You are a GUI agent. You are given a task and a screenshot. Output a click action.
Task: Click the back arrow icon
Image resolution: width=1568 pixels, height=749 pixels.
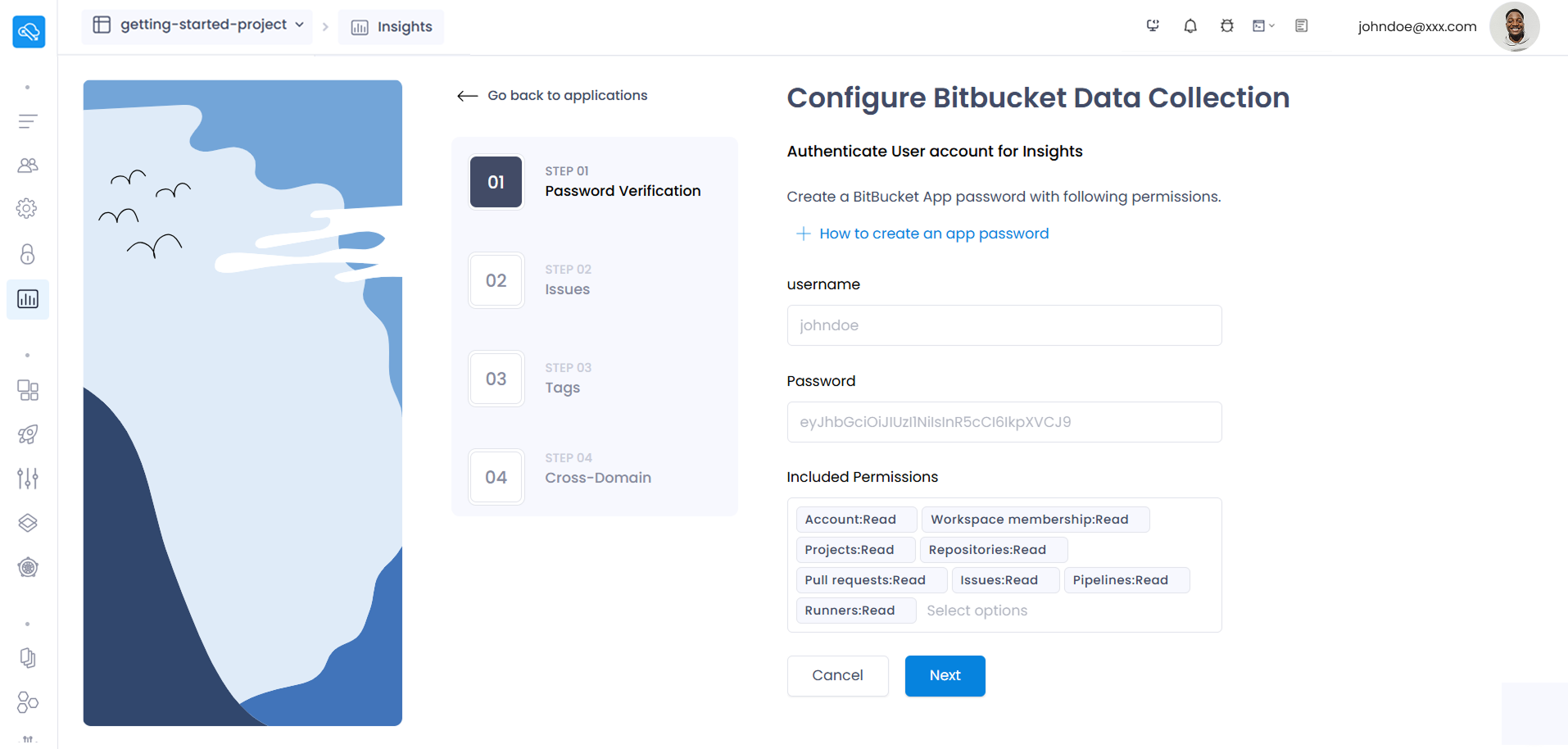pyautogui.click(x=468, y=96)
